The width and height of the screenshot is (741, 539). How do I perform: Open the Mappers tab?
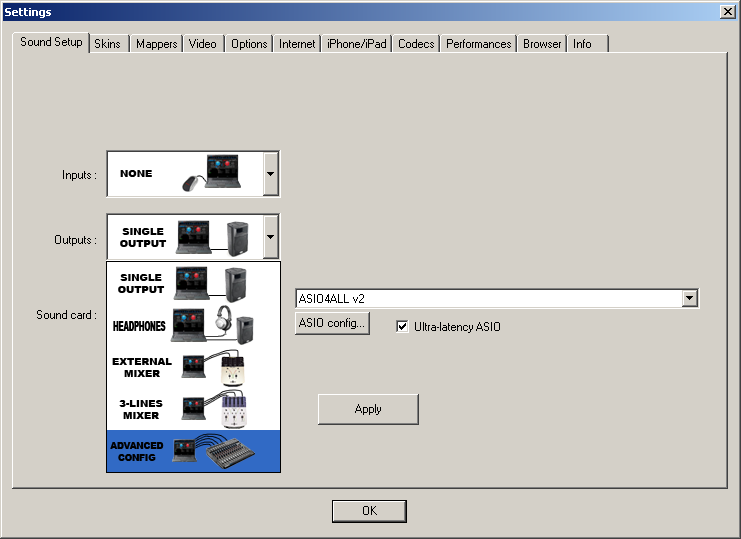[x=156, y=44]
